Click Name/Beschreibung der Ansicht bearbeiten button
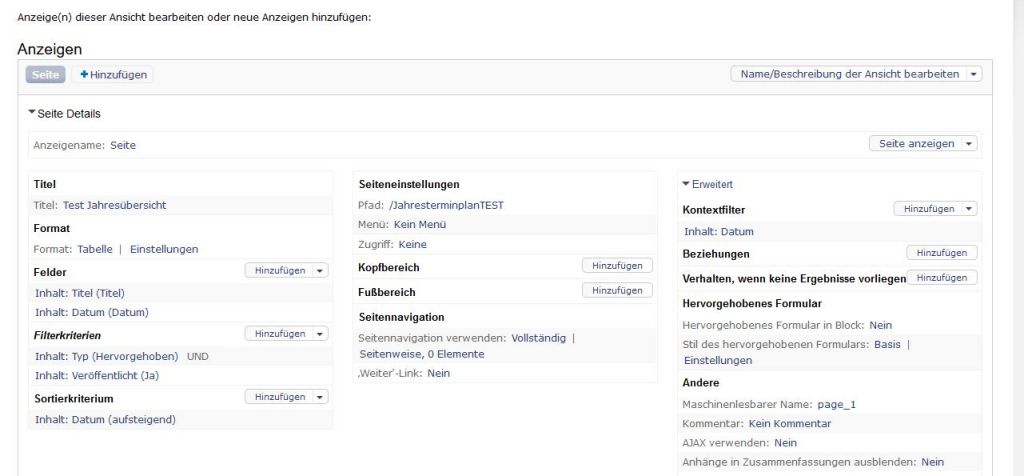This screenshot has height=476, width=1024. click(848, 74)
